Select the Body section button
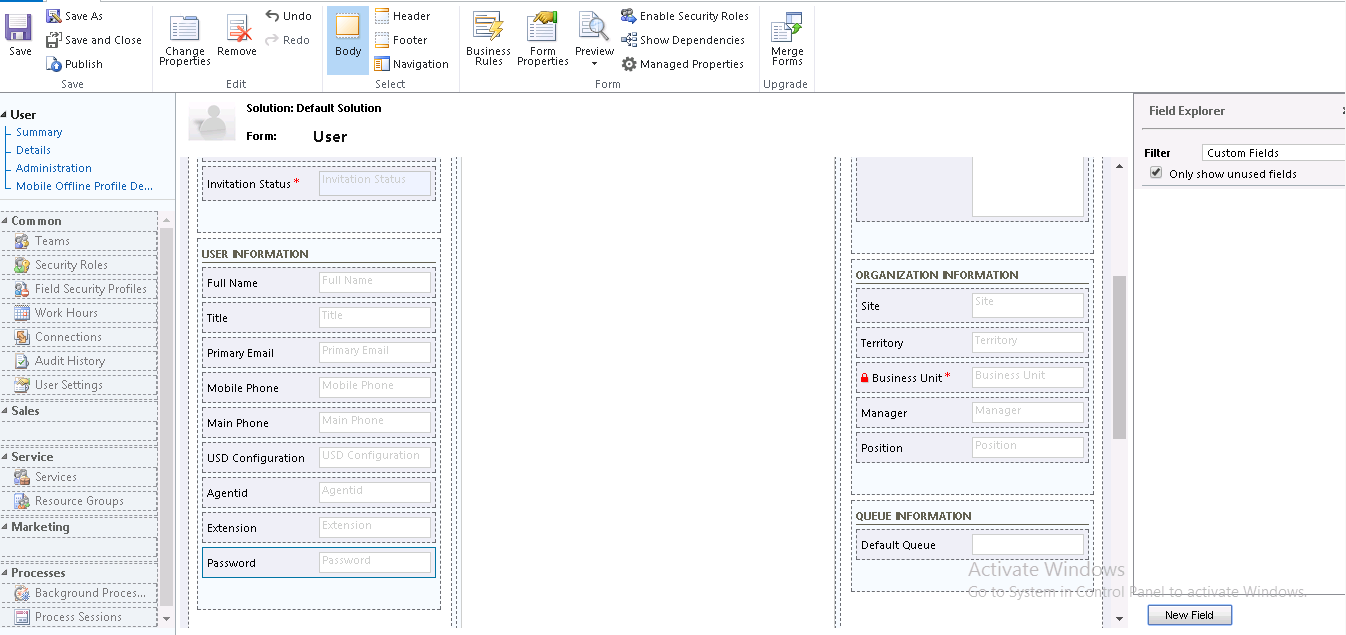This screenshot has height=635, width=1346. (x=348, y=40)
